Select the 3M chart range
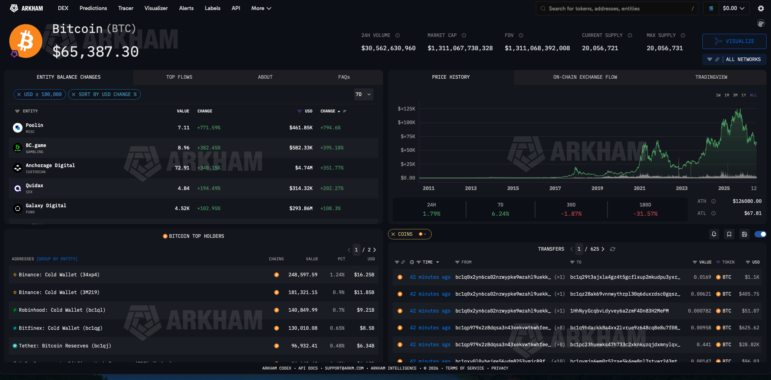The image size is (771, 380). (735, 95)
